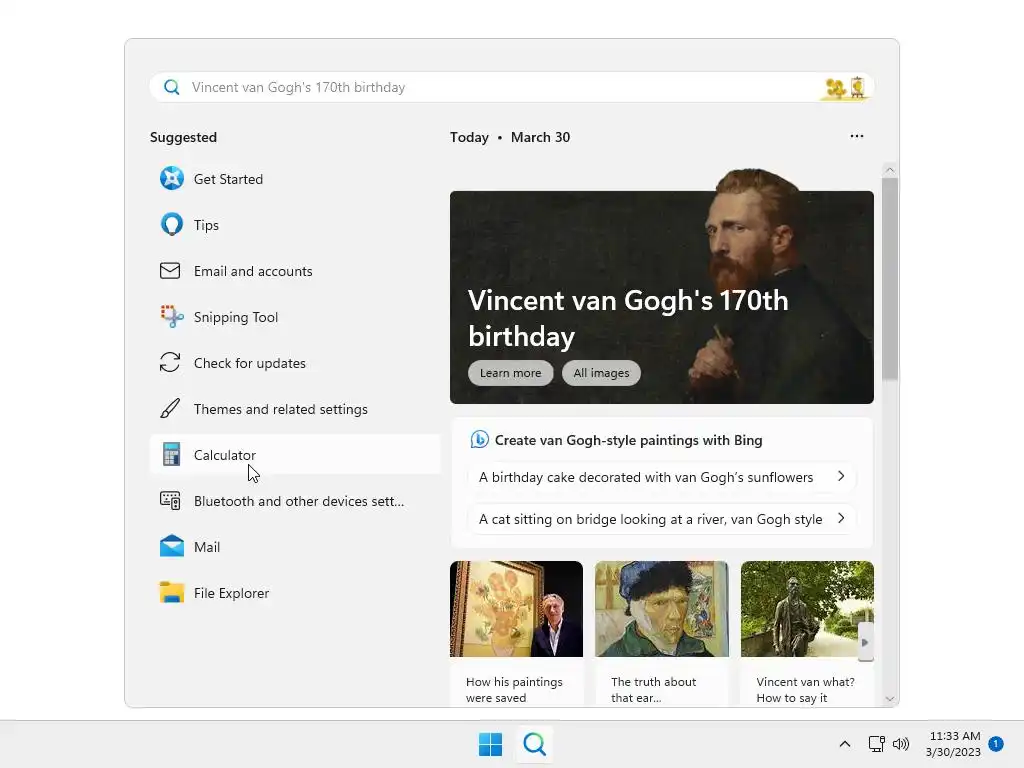
Task: Click the scroll-up arrow of results pane
Action: click(x=889, y=170)
